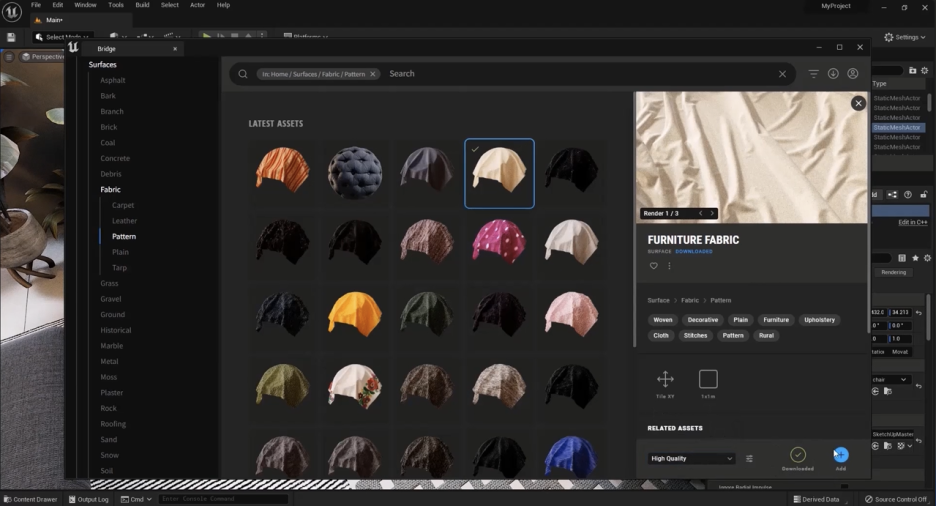Click the blue Add button icon
936x506 pixels.
point(840,455)
